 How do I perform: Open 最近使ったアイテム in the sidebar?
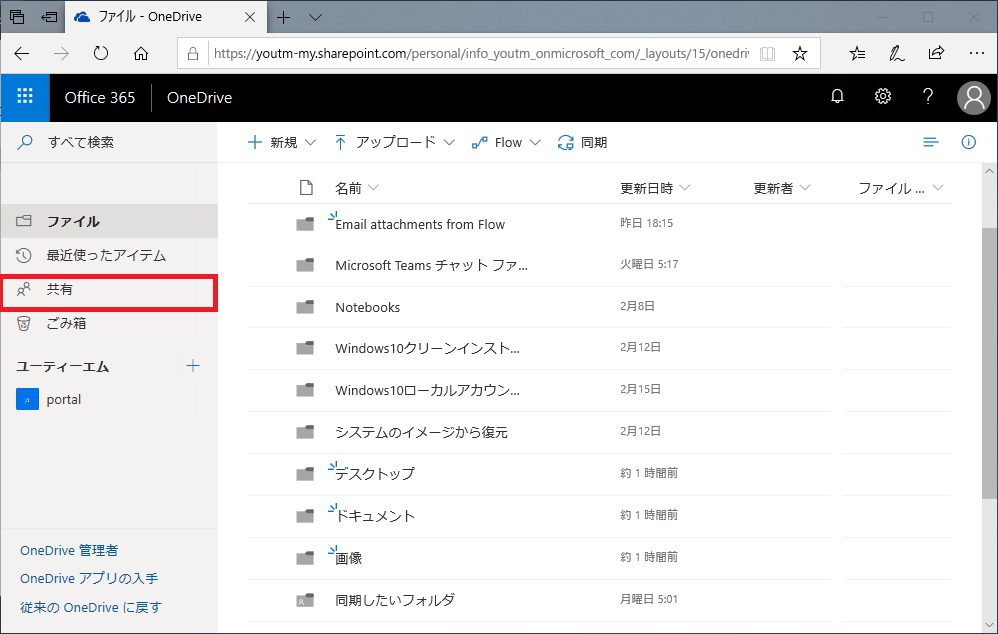(x=109, y=255)
